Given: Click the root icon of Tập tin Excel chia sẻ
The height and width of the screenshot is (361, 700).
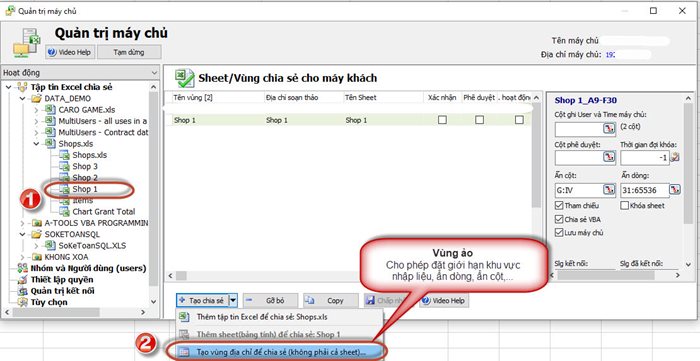Looking at the screenshot, I should click(22, 87).
